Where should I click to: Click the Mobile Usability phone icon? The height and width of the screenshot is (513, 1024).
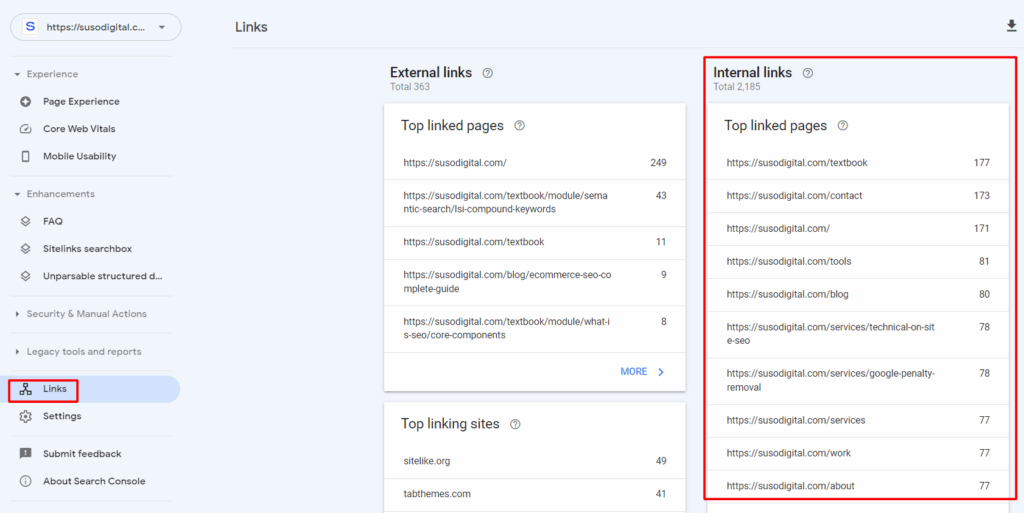25,157
